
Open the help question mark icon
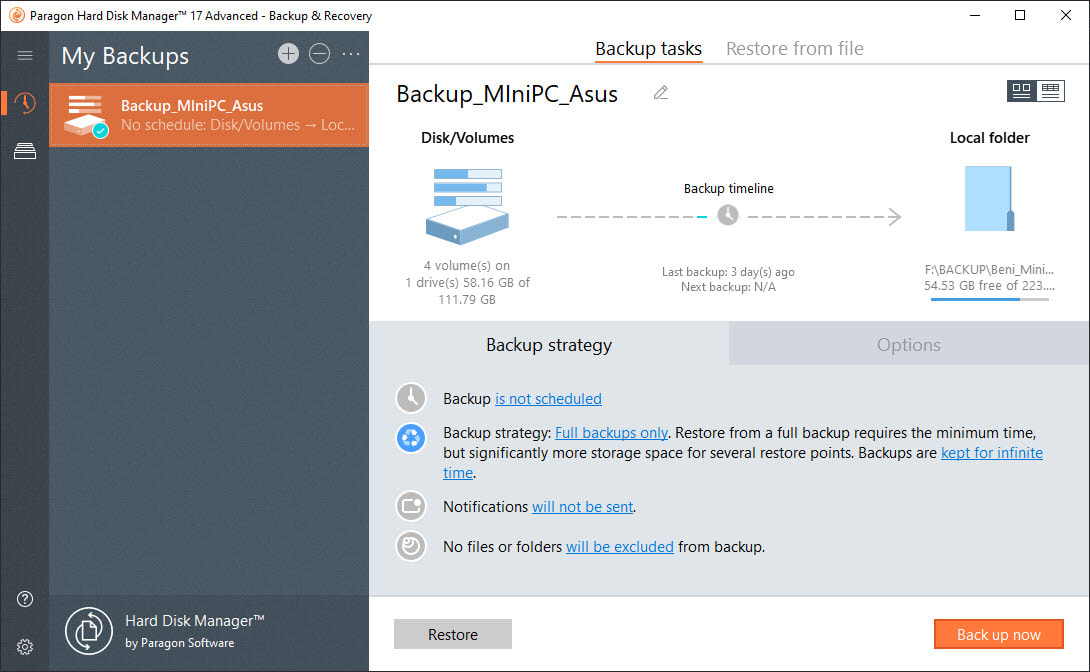25,599
